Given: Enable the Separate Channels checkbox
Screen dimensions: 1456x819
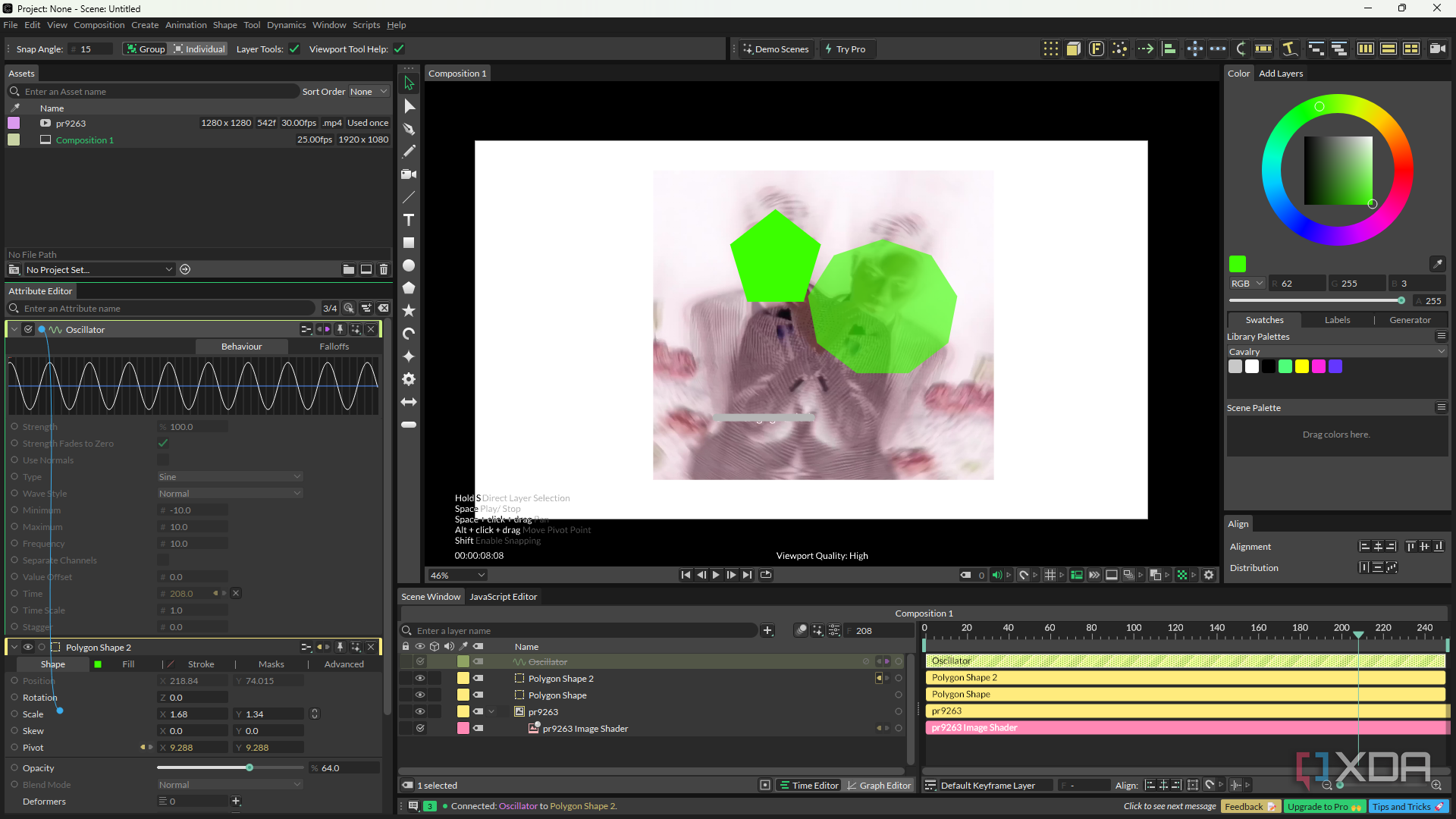Looking at the screenshot, I should coord(163,560).
